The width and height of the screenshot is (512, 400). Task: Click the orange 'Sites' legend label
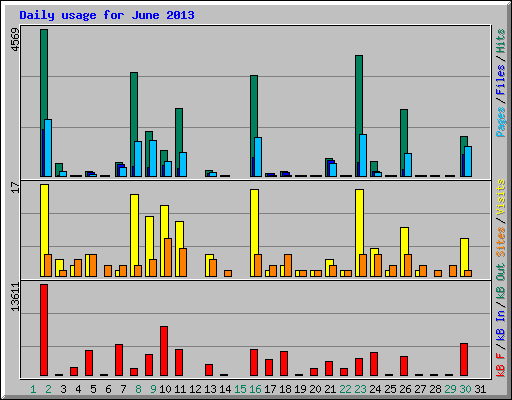501,242
